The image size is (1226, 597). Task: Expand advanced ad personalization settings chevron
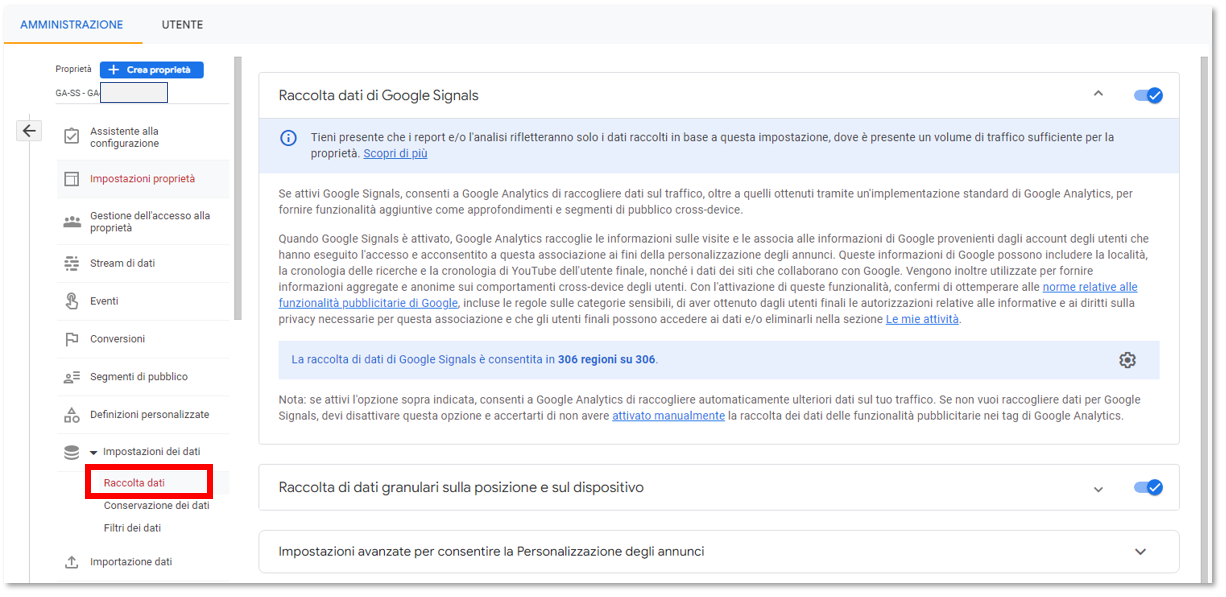click(1140, 552)
